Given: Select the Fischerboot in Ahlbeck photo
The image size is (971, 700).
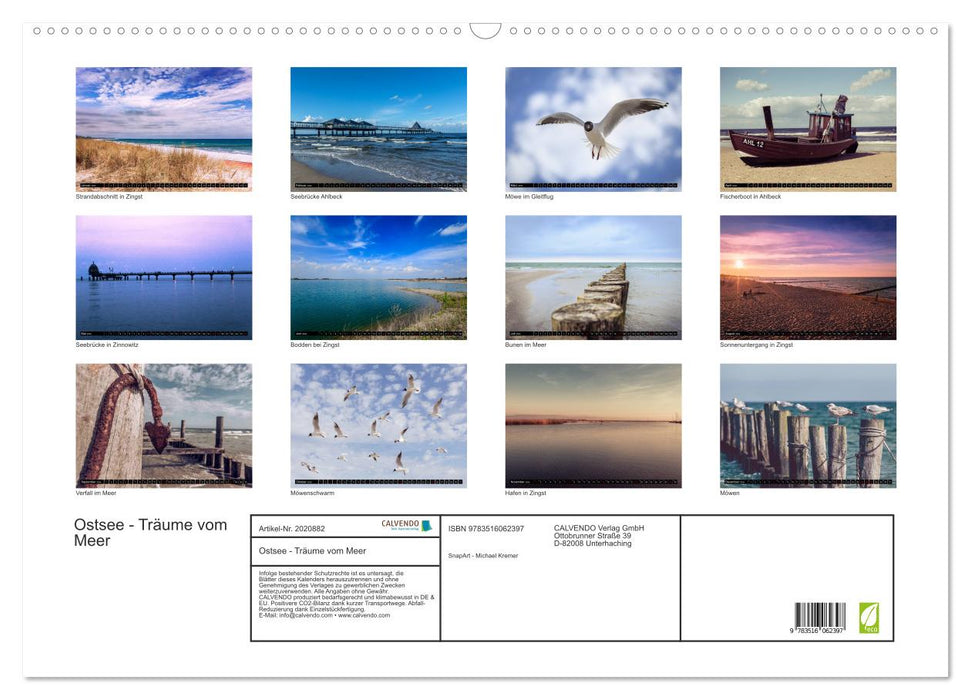Looking at the screenshot, I should tap(808, 127).
